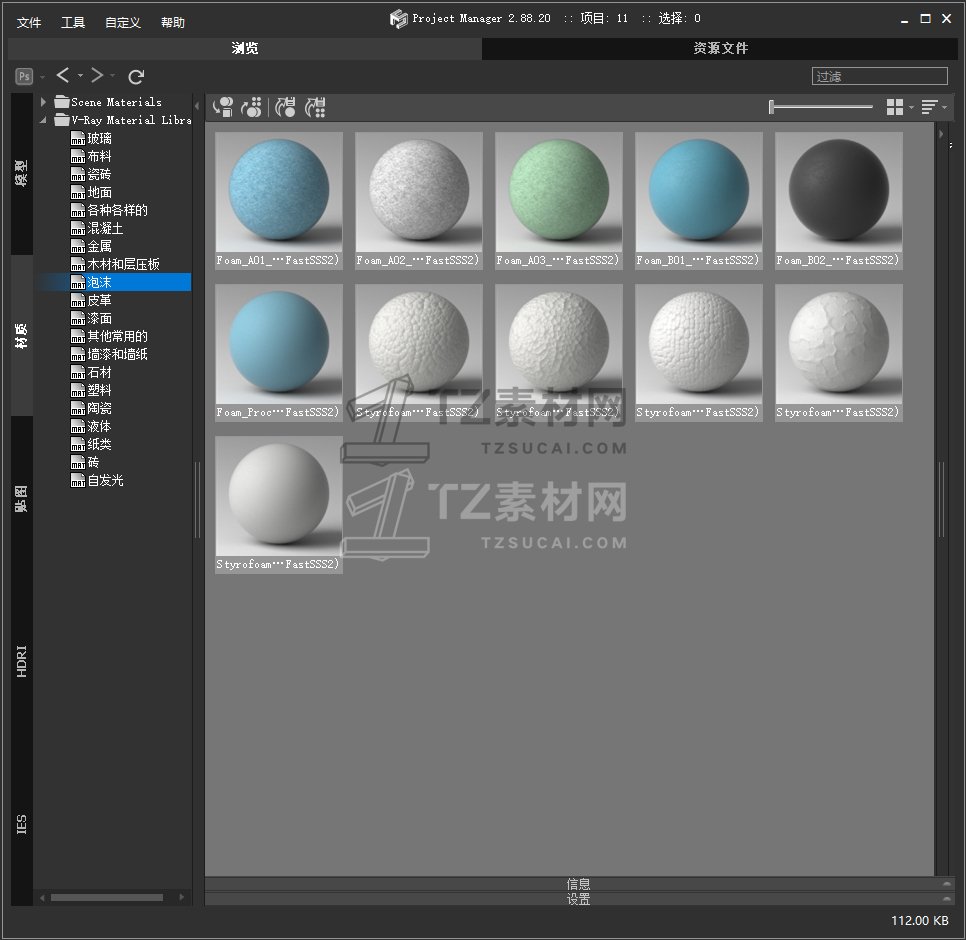Click the Photoshop (Ps) icon button
This screenshot has height=940, width=966.
[x=24, y=76]
